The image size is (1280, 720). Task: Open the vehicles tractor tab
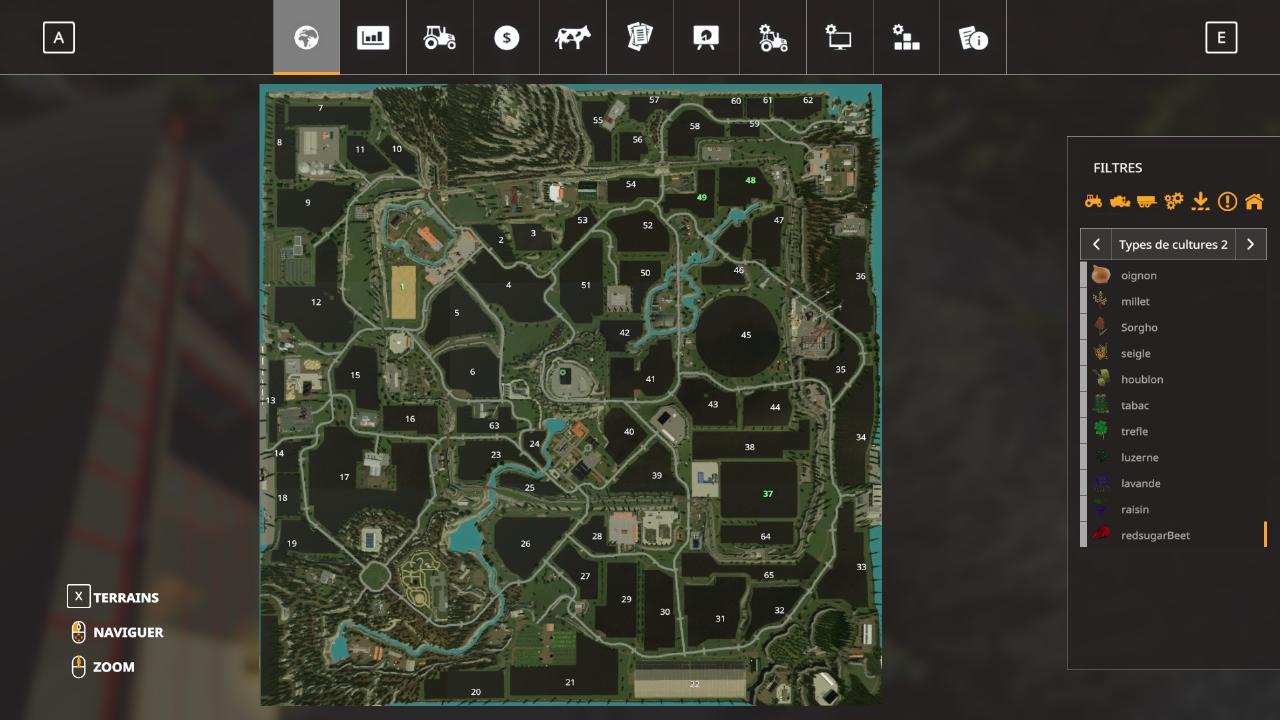[x=440, y=38]
